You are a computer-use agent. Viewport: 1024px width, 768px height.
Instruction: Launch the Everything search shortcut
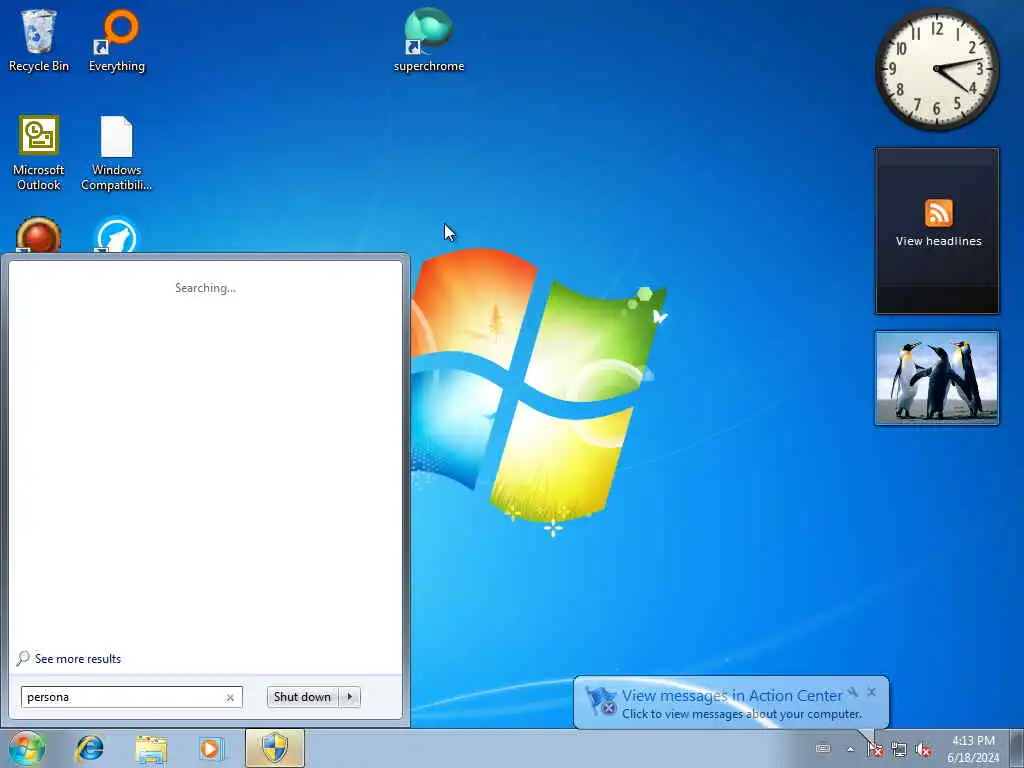tap(117, 40)
